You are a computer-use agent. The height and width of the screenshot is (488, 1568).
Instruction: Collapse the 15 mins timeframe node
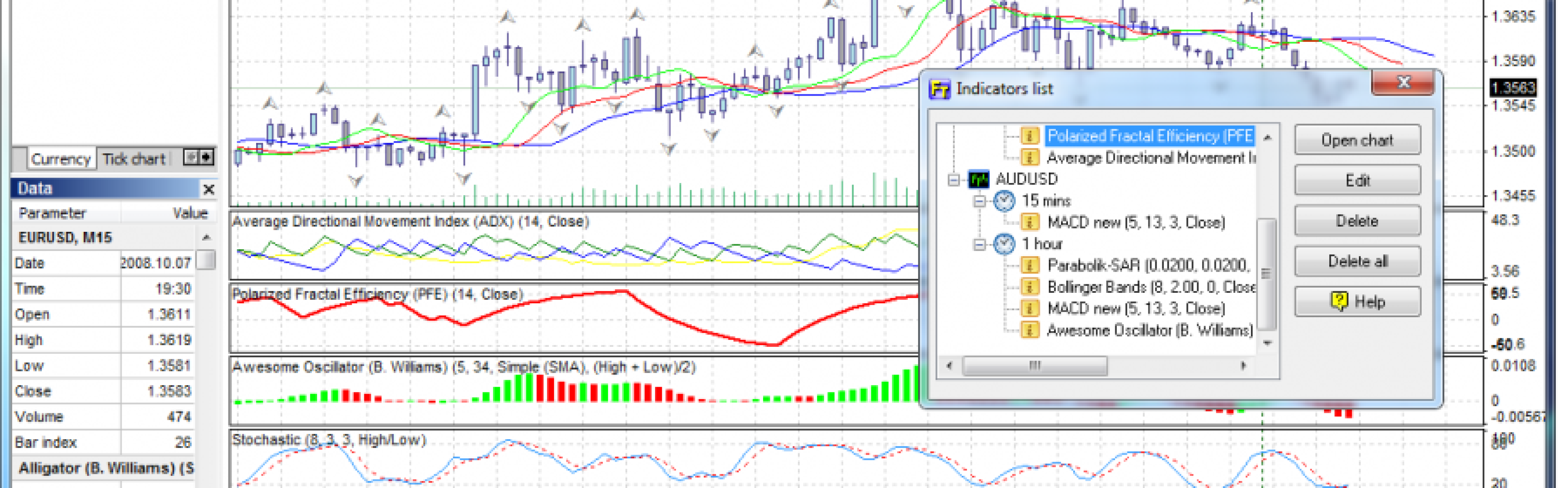(979, 201)
